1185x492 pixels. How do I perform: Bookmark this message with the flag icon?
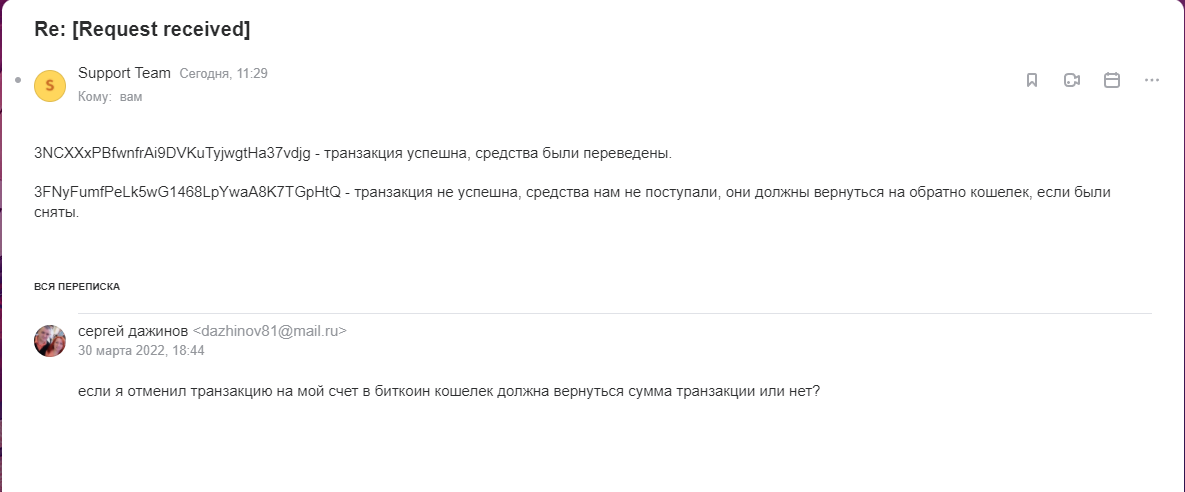(1032, 80)
